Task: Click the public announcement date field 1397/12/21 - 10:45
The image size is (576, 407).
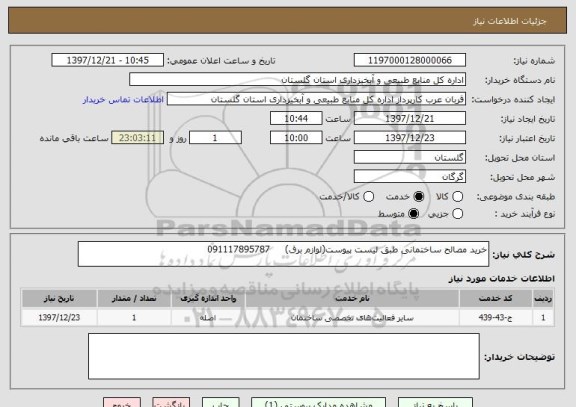Action: tap(108, 60)
